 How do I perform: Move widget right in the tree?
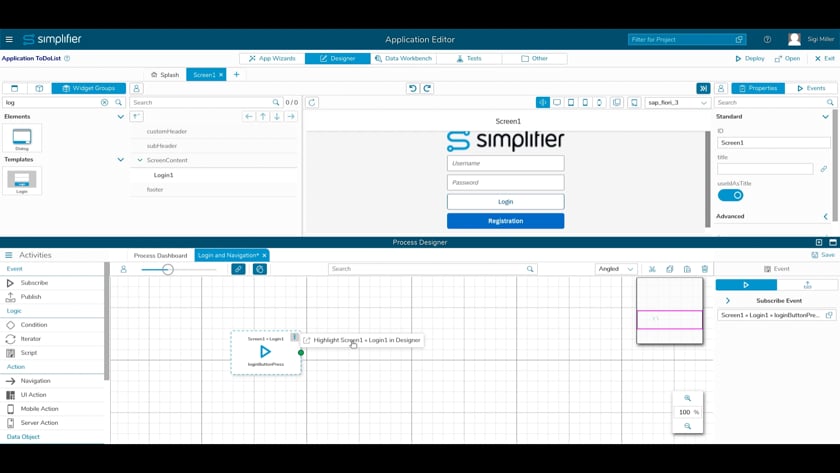coord(291,116)
